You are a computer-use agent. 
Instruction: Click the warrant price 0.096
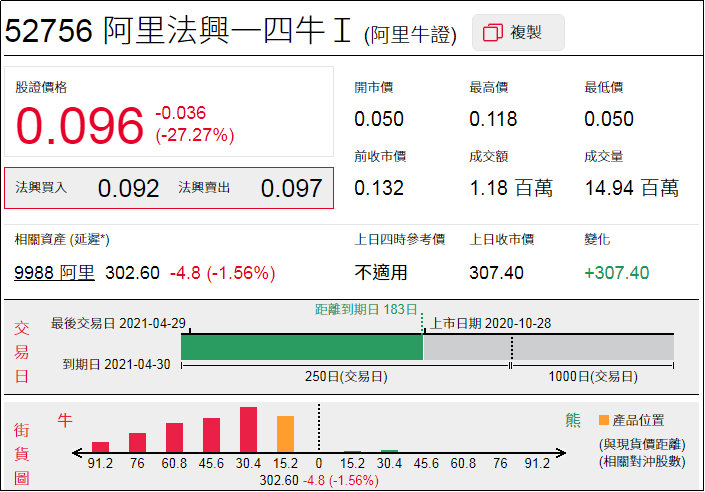pyautogui.click(x=80, y=125)
